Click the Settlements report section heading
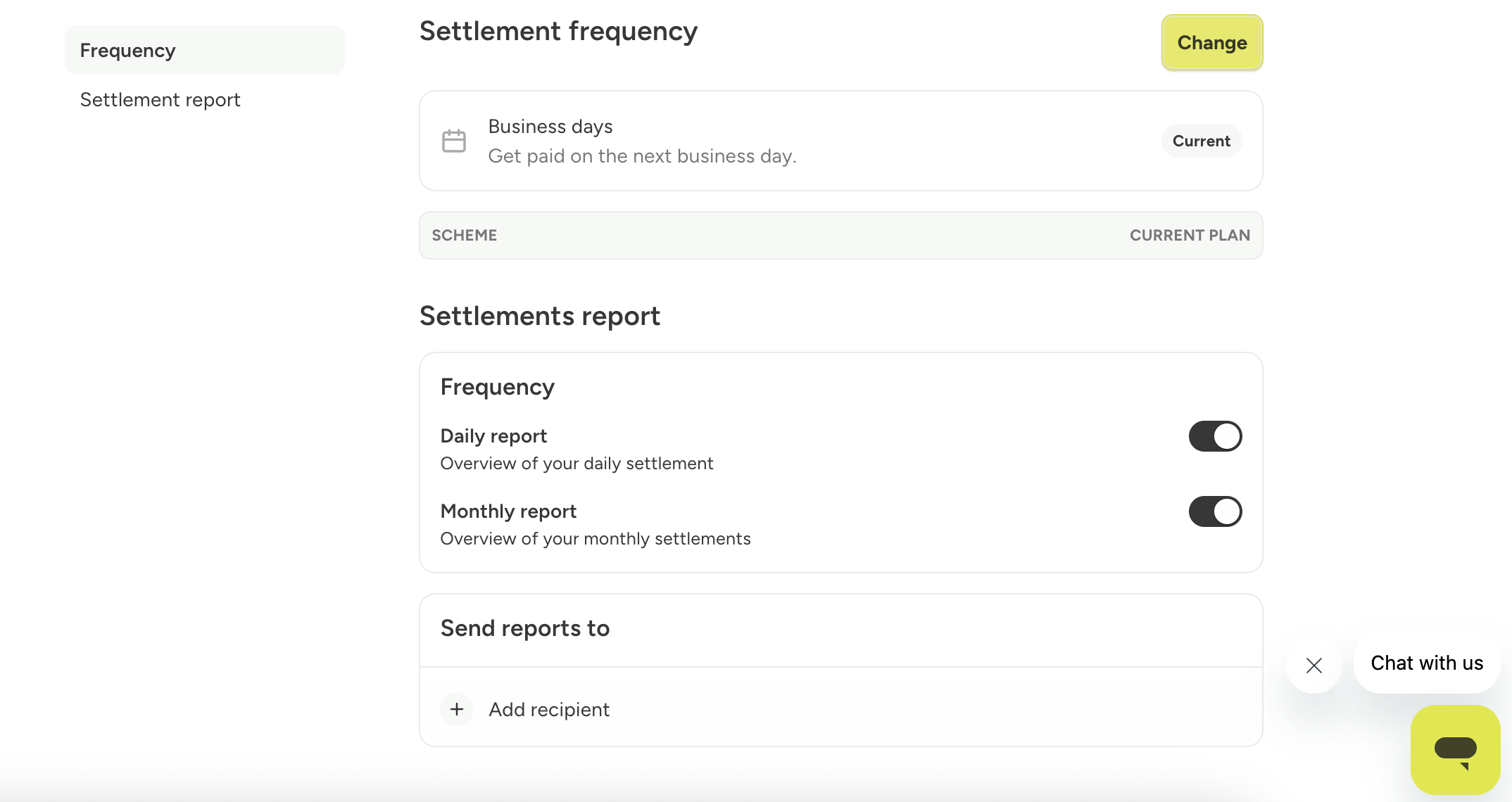Screen dimensions: 1512x802 (540, 316)
